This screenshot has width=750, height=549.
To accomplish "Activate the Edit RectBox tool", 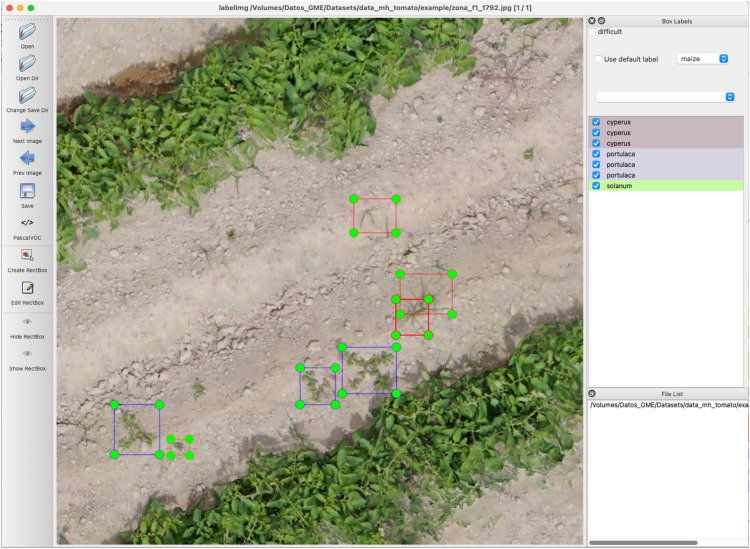I will pos(27,288).
